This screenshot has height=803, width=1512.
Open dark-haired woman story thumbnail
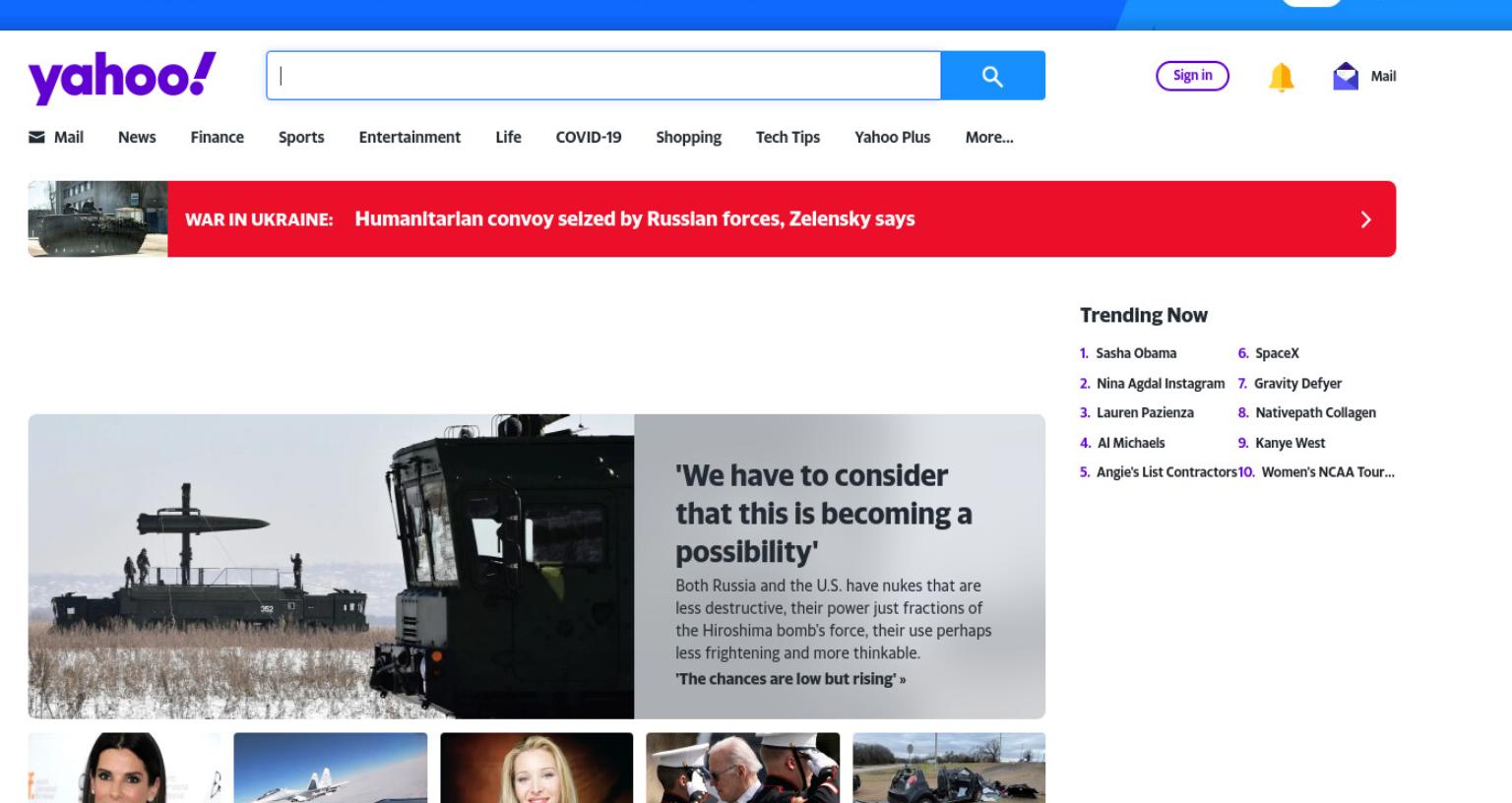pyautogui.click(x=124, y=768)
